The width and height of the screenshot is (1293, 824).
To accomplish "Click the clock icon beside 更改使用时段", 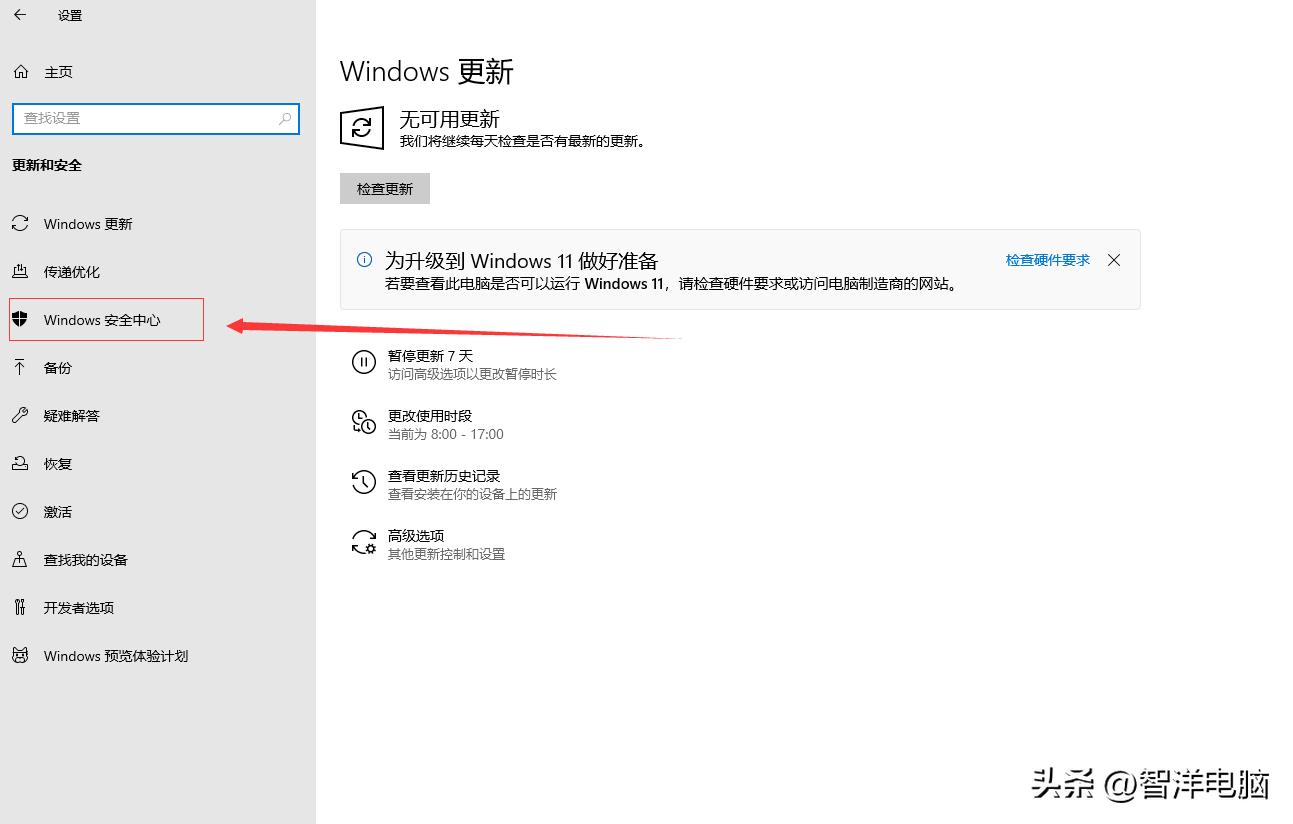I will tap(363, 422).
